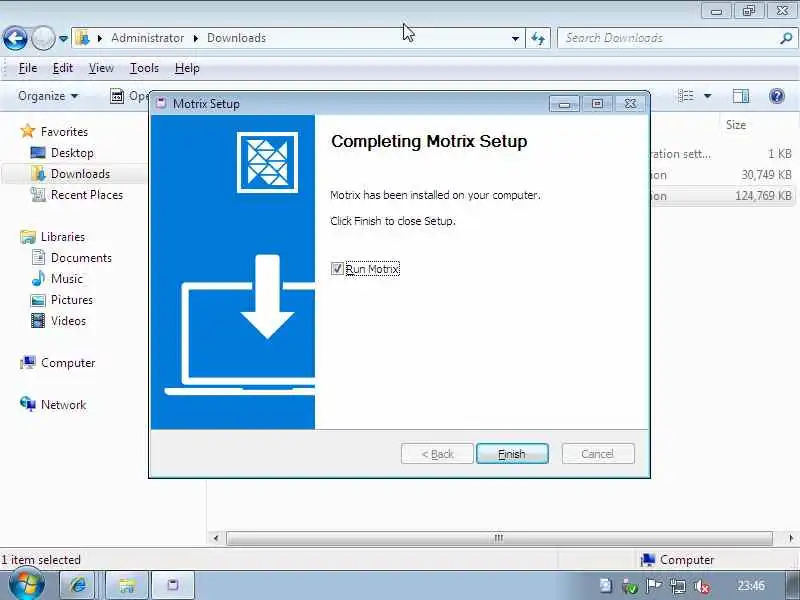Open the View menu

(101, 68)
